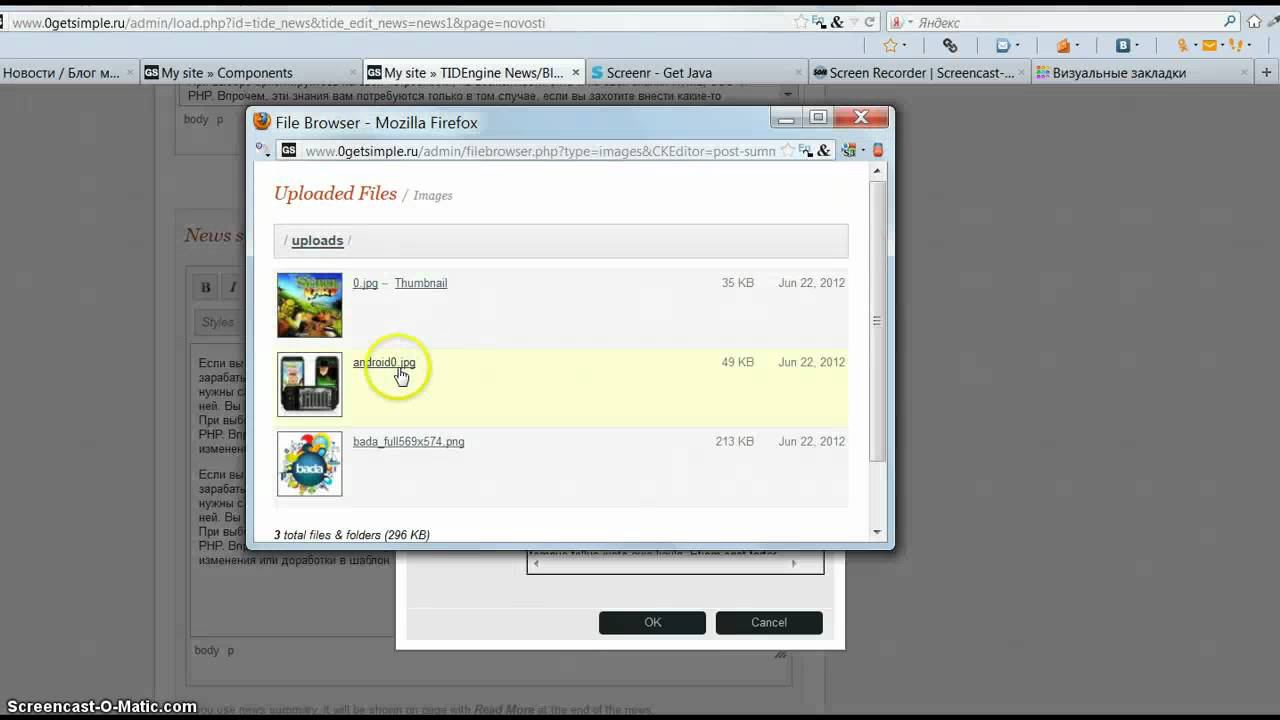Screen dimensions: 1280x720
Task: Click the 'Uploaded Files' heading
Action: 336,194
